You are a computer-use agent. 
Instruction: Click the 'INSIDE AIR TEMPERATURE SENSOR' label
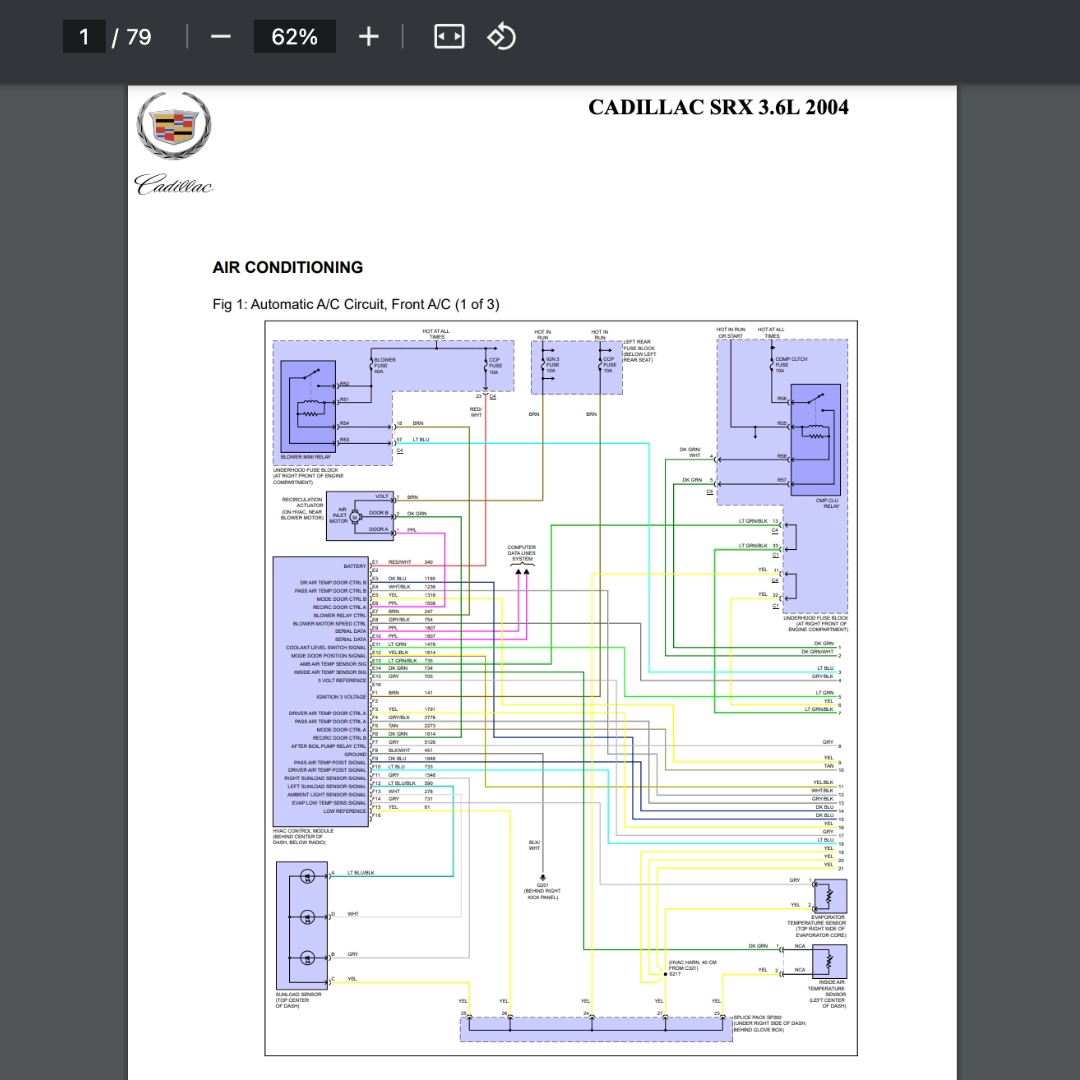[827, 995]
